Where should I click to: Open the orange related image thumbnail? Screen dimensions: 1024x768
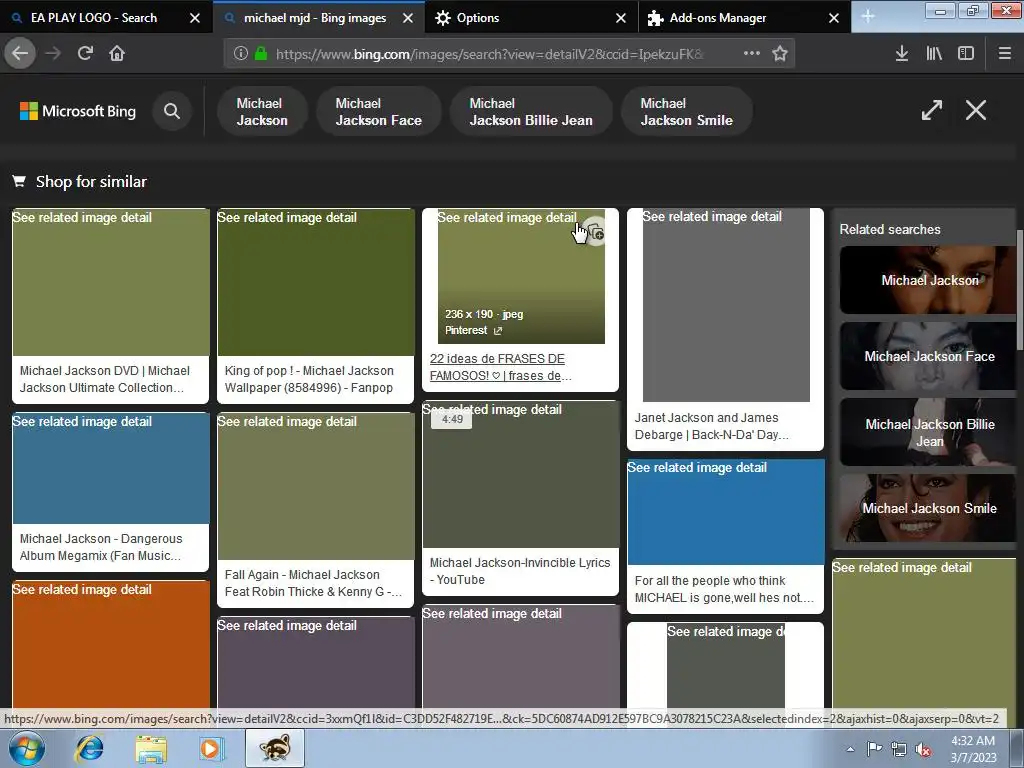point(111,643)
